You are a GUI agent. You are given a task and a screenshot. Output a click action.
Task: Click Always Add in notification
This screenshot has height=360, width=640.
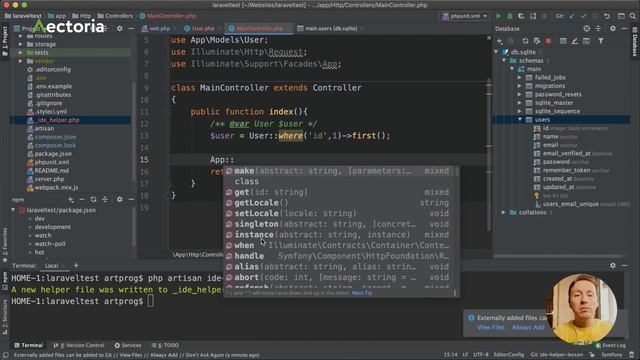(528, 327)
